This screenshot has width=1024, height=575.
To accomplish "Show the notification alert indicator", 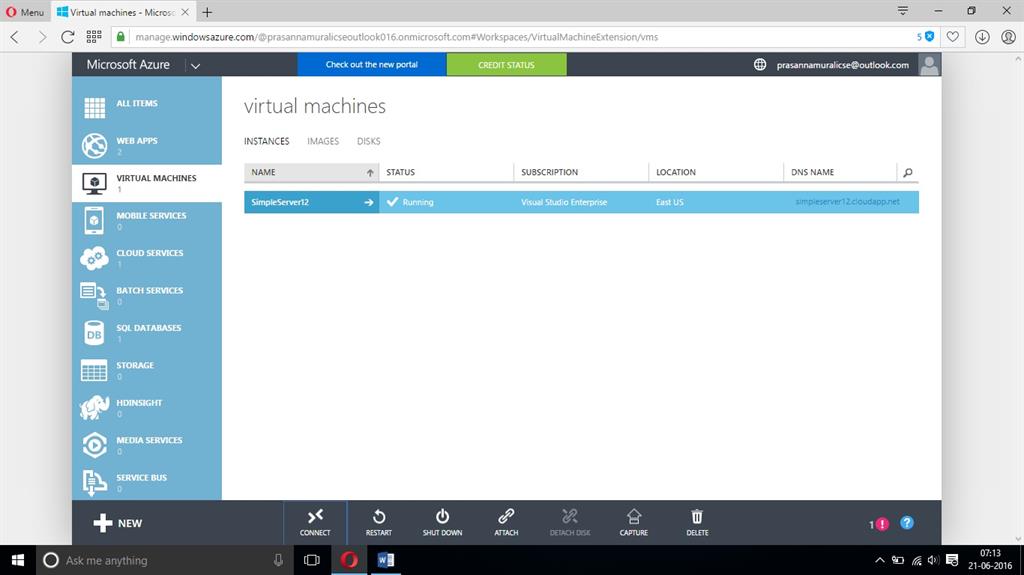I will (878, 524).
